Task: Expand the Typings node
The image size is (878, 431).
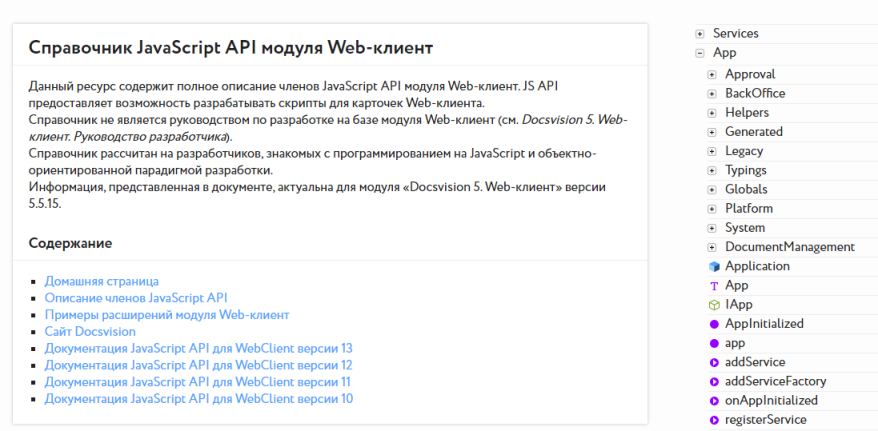Action: point(712,171)
